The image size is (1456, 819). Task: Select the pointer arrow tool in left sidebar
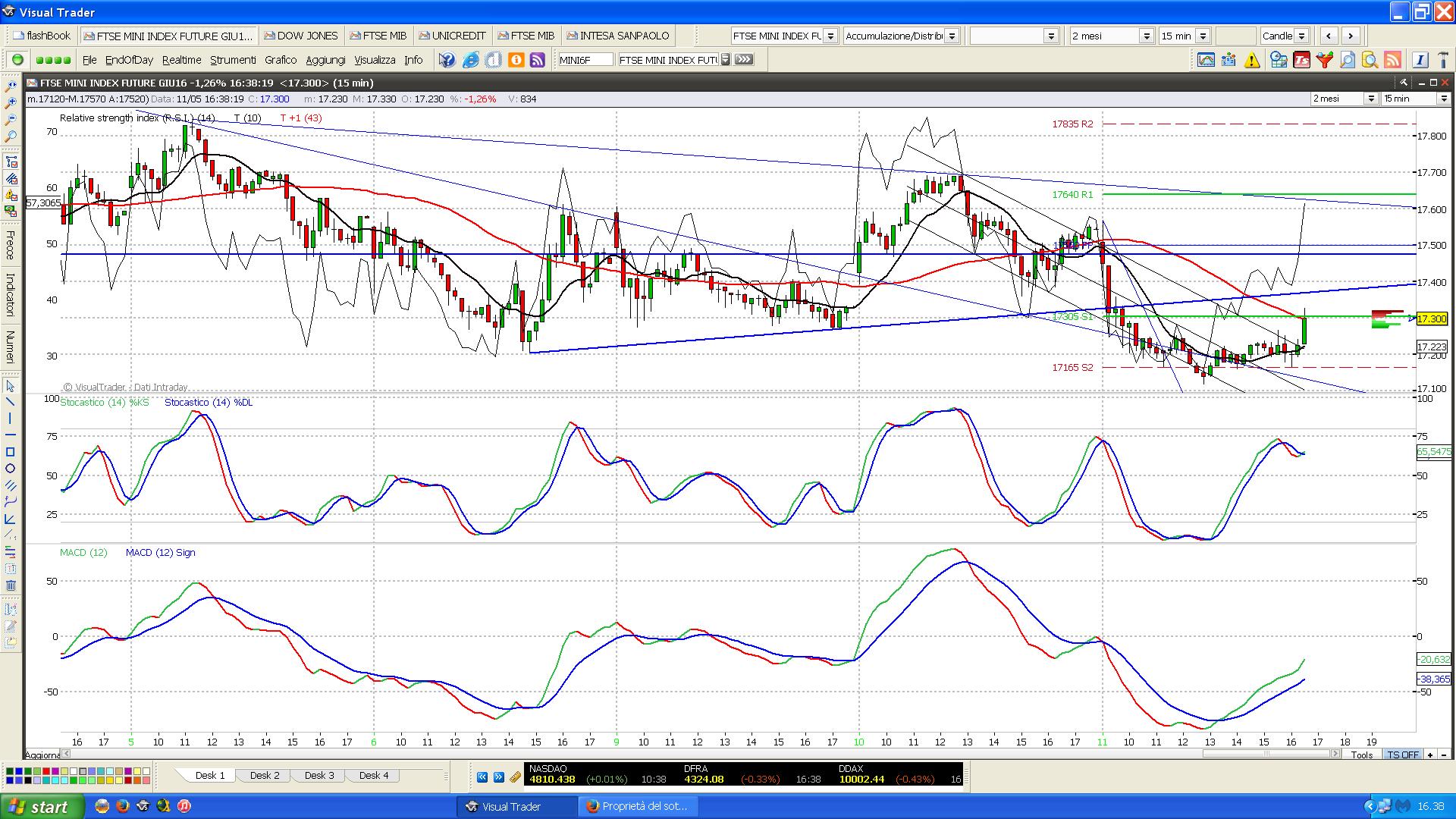(11, 386)
